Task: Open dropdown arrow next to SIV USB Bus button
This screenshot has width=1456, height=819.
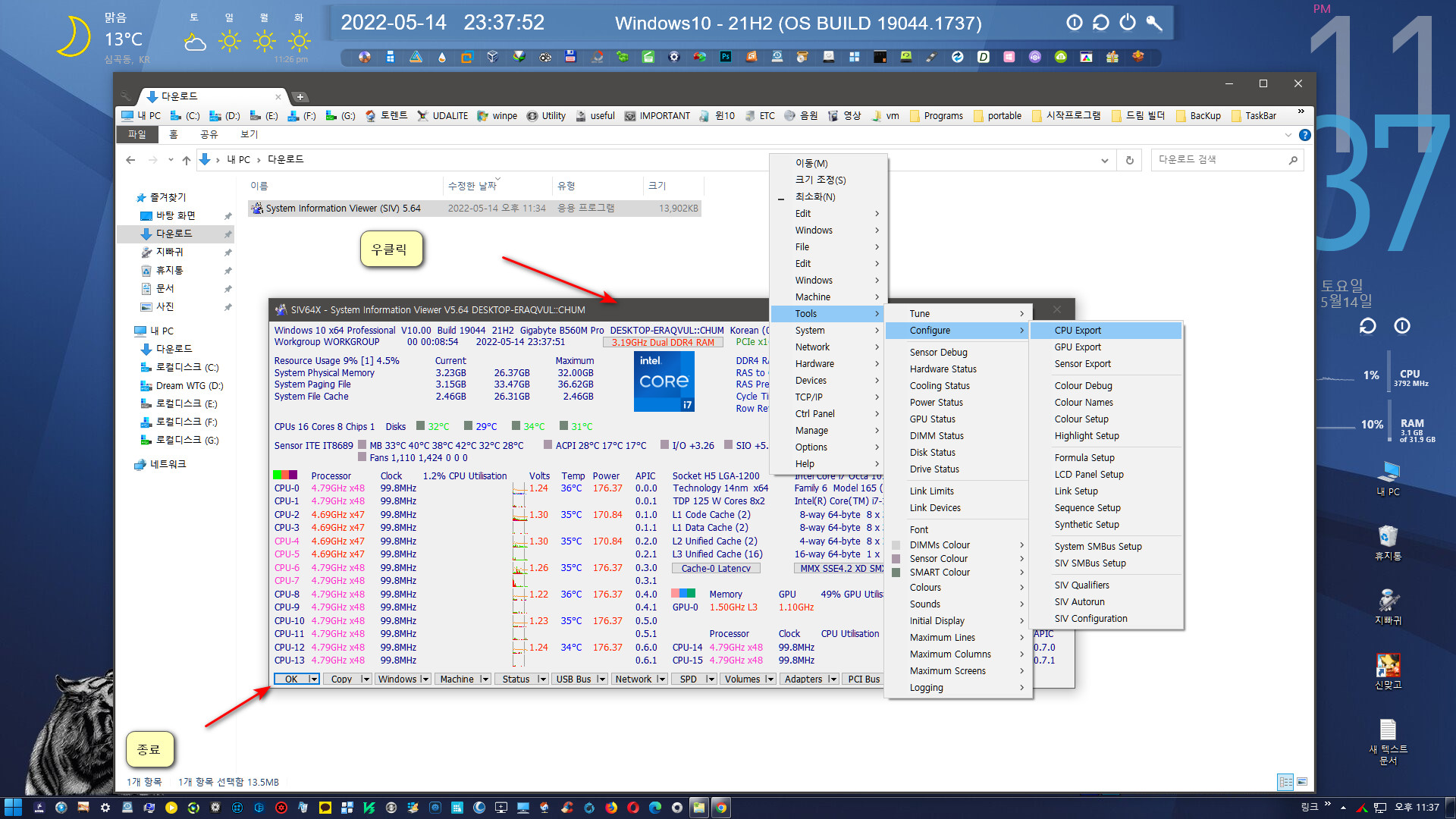Action: 601,679
